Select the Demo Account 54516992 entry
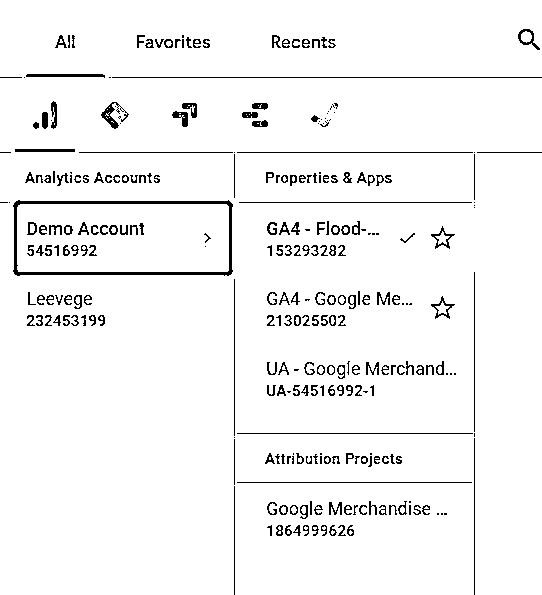This screenshot has width=542, height=595. click(123, 238)
